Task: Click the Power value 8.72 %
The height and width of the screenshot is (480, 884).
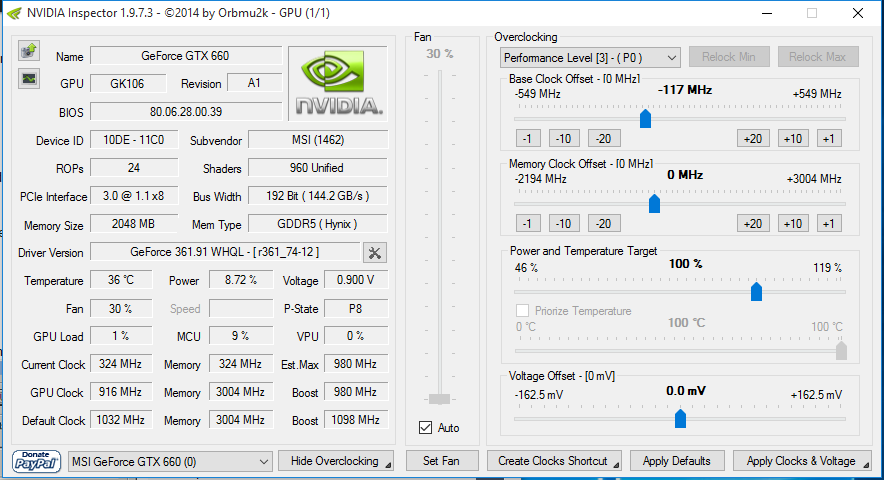Action: pyautogui.click(x=241, y=280)
